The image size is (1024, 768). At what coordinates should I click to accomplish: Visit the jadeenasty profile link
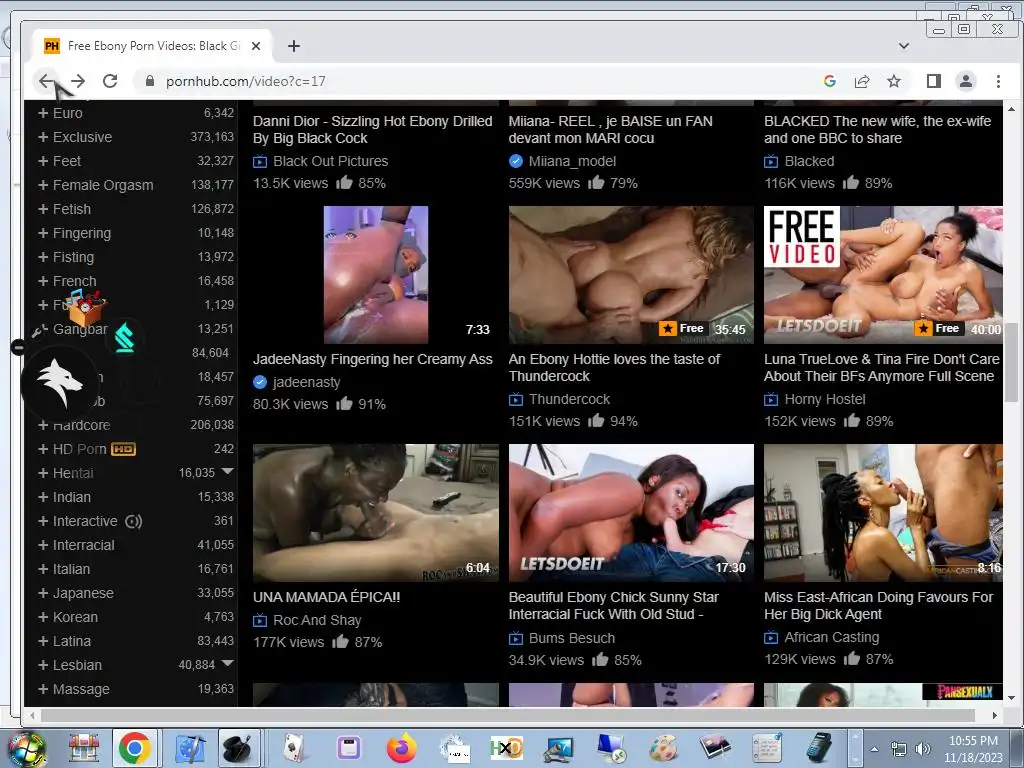(x=306, y=382)
